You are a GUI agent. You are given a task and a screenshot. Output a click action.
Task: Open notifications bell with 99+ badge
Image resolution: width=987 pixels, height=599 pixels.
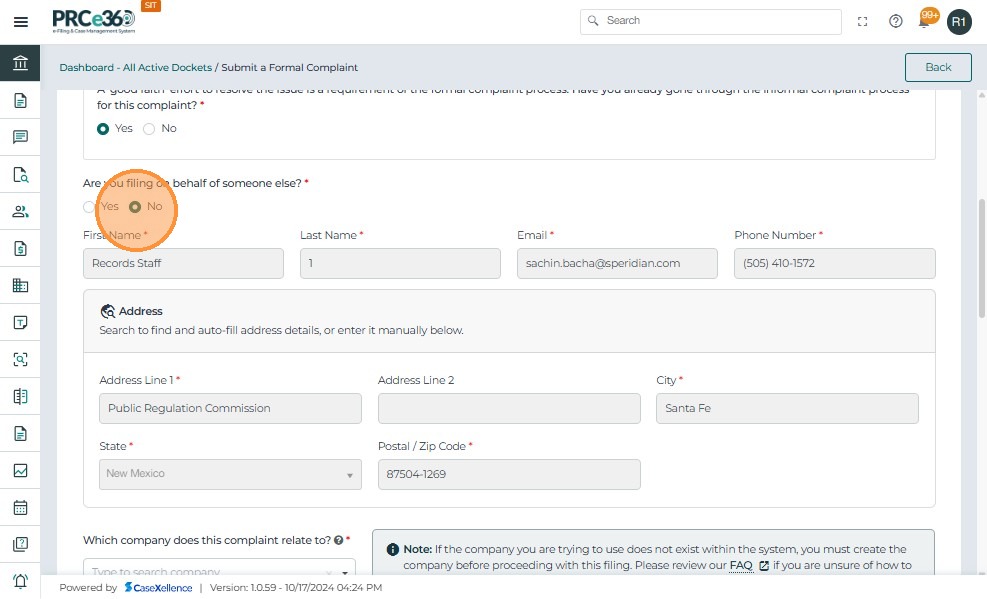point(926,21)
